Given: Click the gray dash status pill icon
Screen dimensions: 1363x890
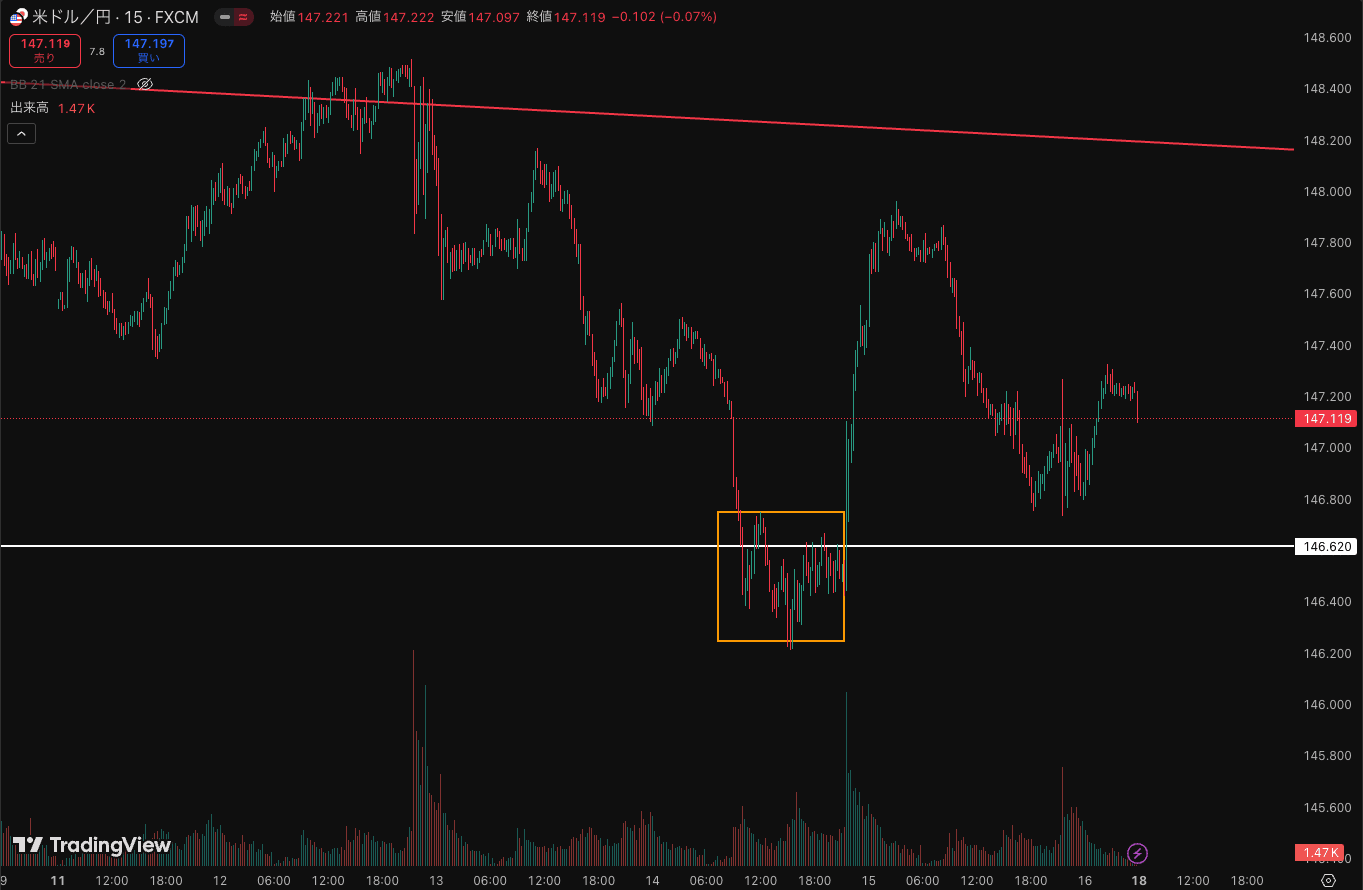Looking at the screenshot, I should (x=225, y=18).
